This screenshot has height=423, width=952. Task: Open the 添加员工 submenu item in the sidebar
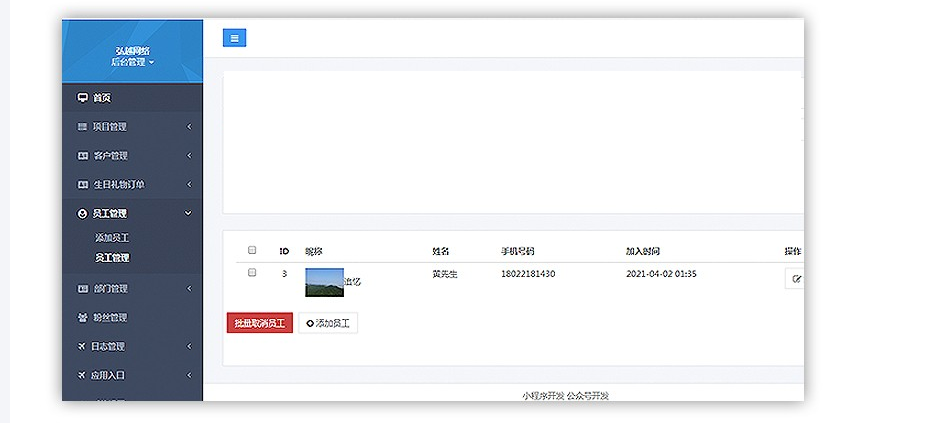point(112,238)
